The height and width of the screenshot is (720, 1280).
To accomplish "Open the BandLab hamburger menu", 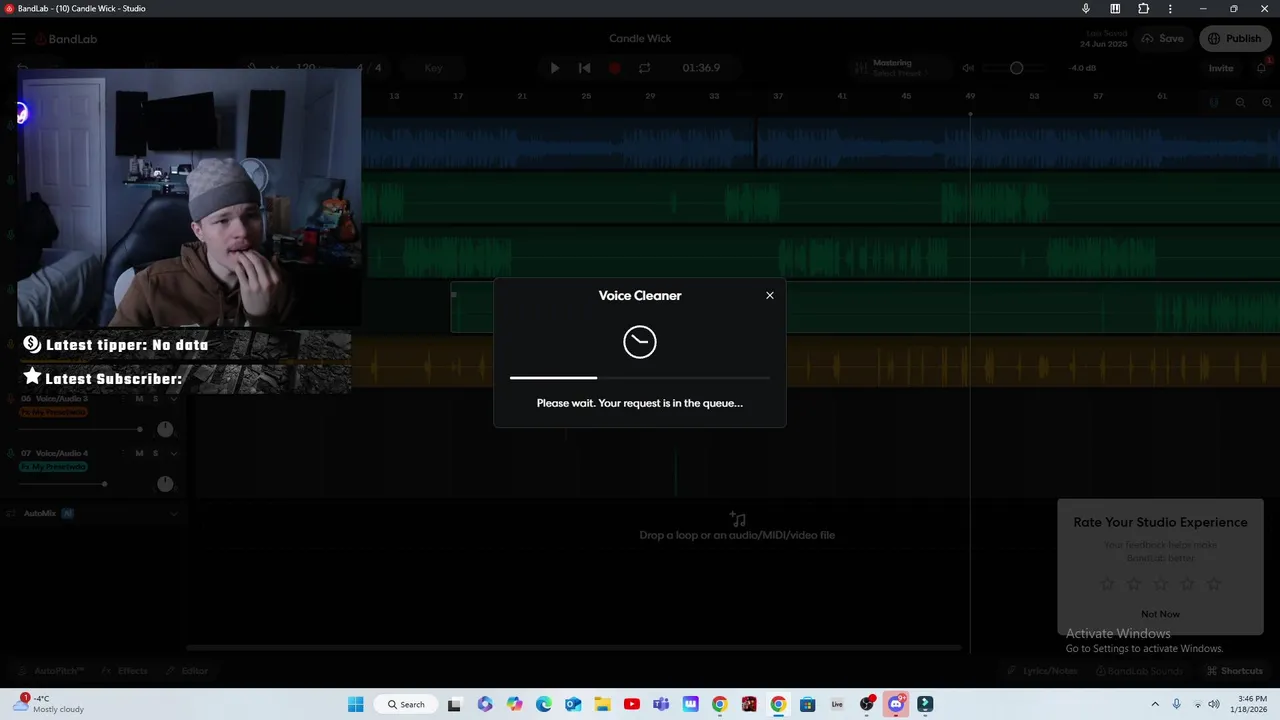I will [x=19, y=39].
